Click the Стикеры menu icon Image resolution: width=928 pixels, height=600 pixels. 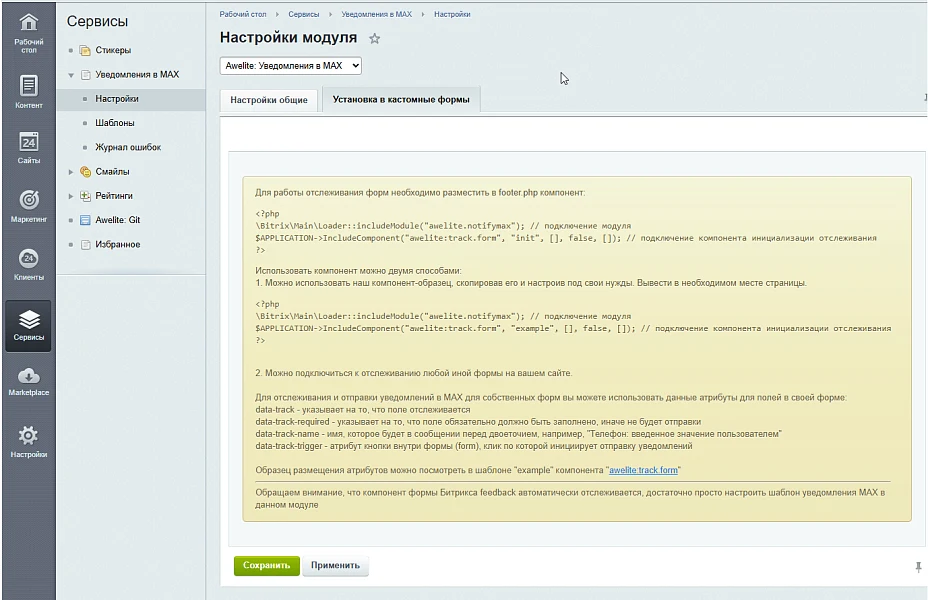85,50
